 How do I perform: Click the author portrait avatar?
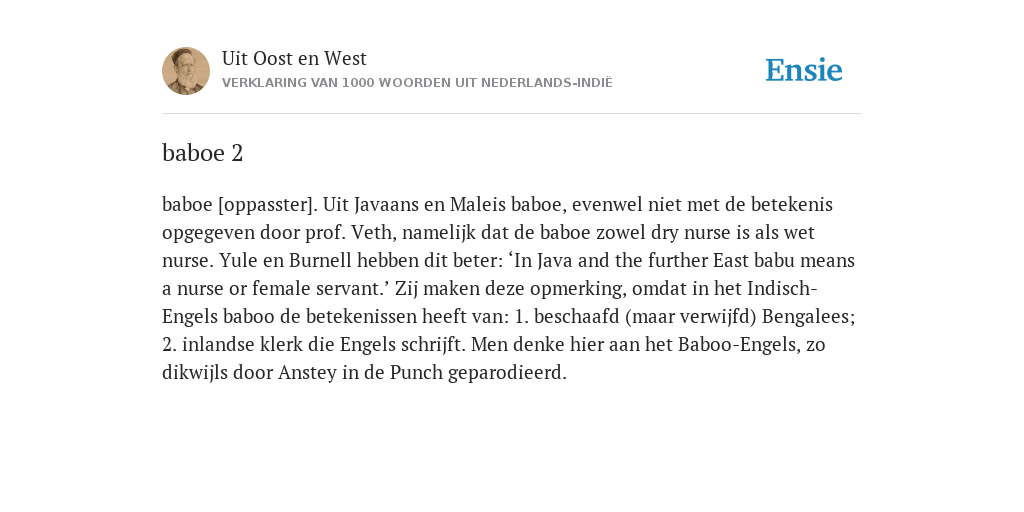tap(186, 71)
